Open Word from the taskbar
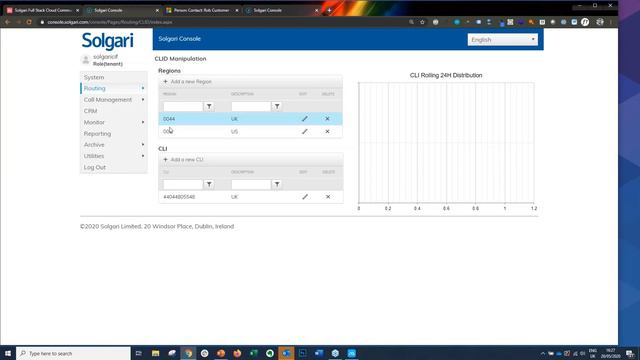The width and height of the screenshot is (640, 360). 319,353
